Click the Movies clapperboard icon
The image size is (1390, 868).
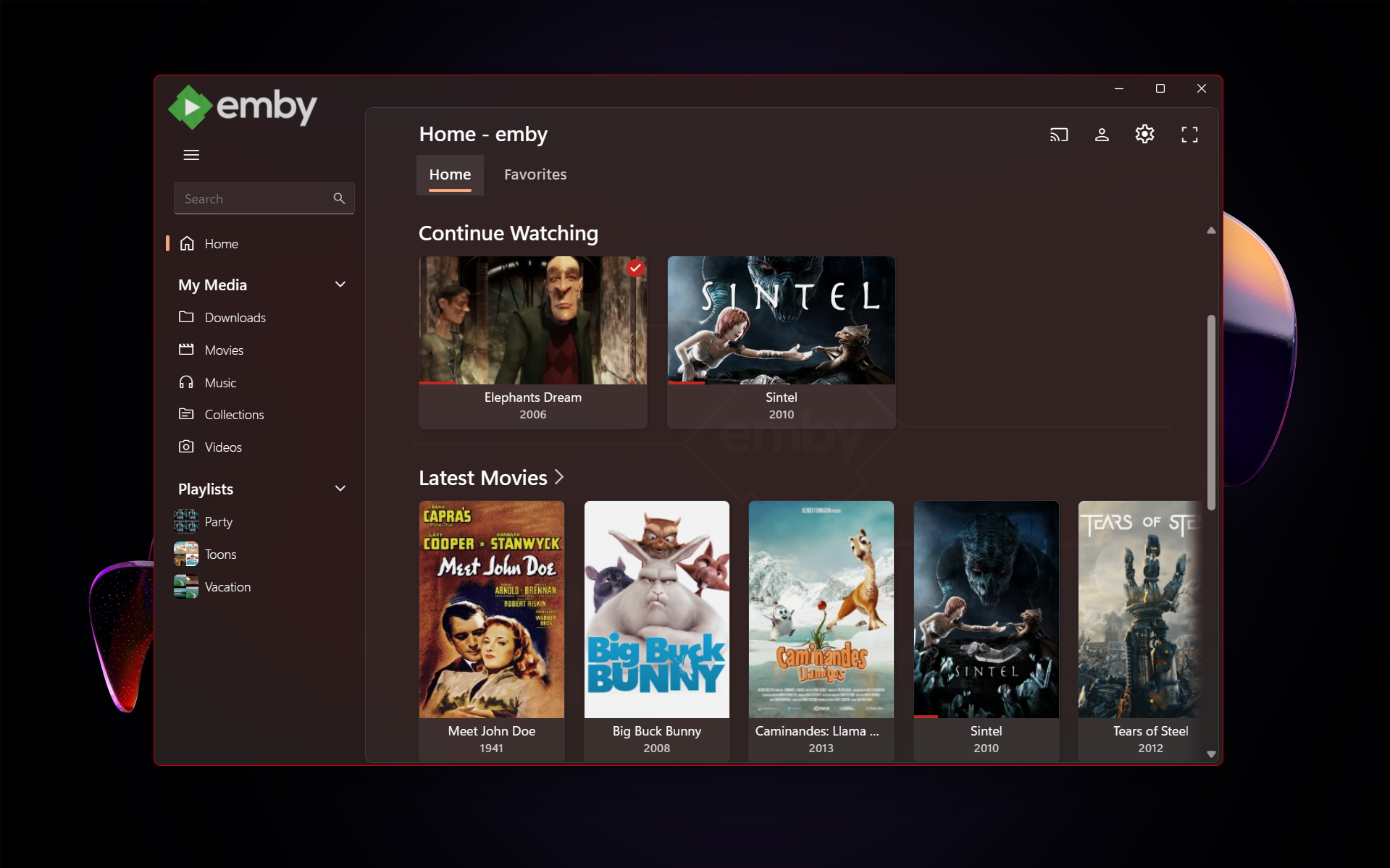click(186, 350)
